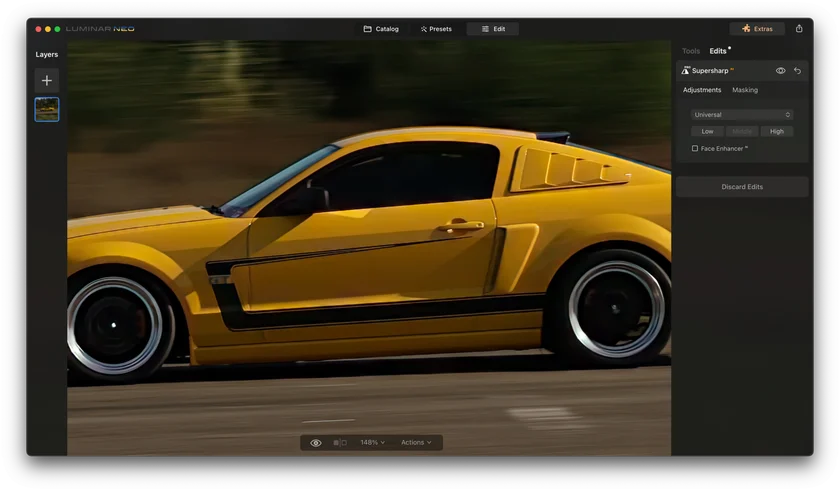
Task: Select the Low sharpening level
Action: (707, 132)
